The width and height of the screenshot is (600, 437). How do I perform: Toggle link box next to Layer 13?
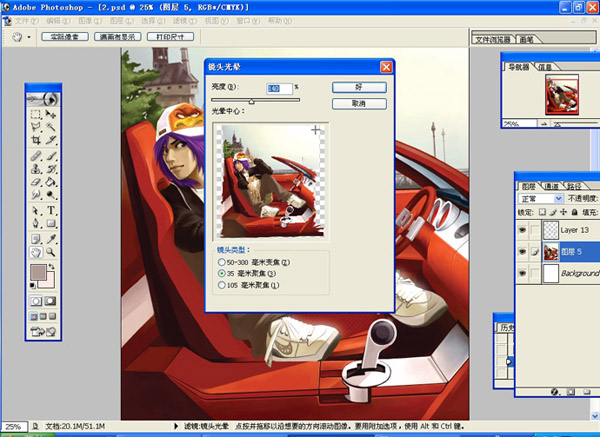pyautogui.click(x=535, y=230)
